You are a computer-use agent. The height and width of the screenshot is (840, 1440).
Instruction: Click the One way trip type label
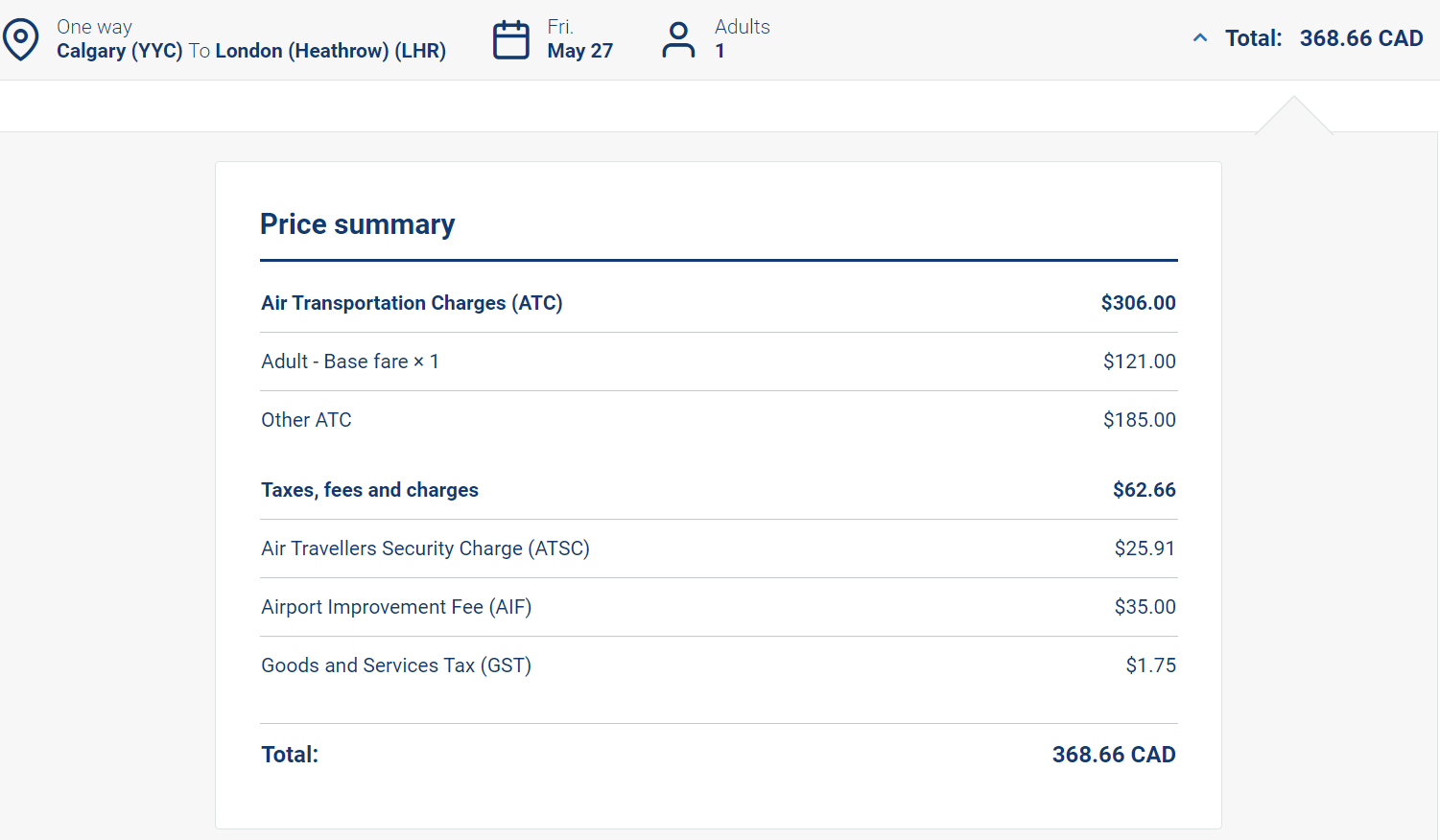94,27
